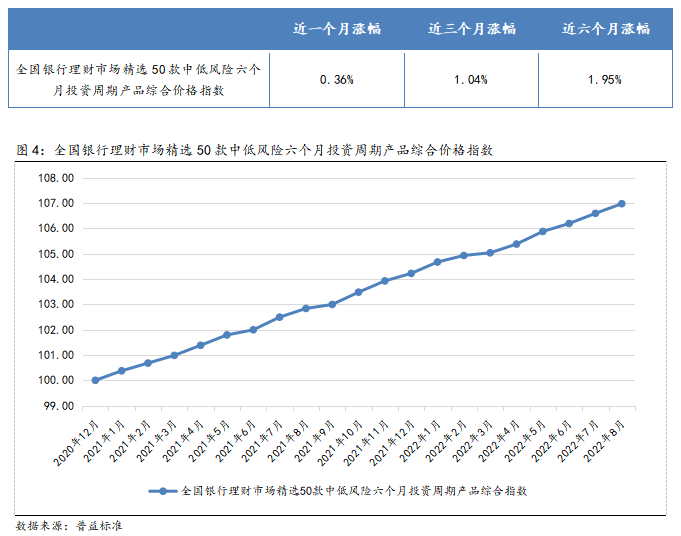Select the 2022年4月 x-axis label
The image size is (681, 536).
click(503, 442)
